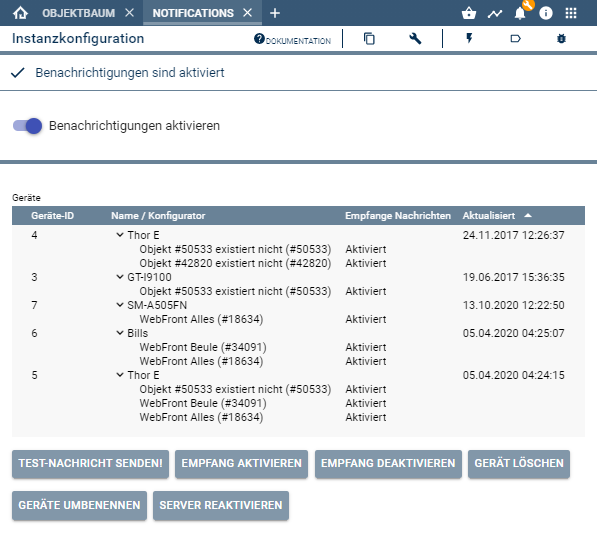
Task: Click GERÄT LÖSCHEN button
Action: tap(519, 463)
